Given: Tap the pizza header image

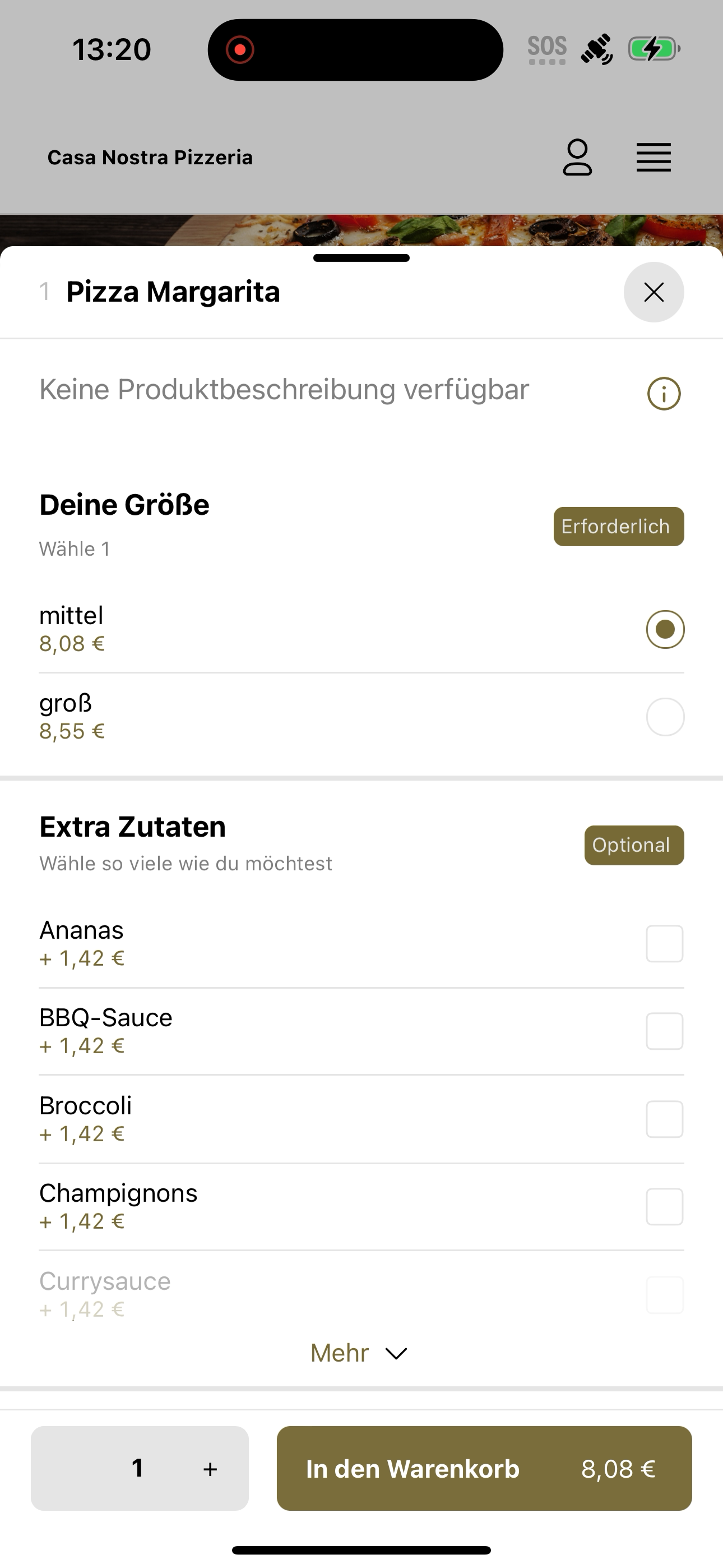Looking at the screenshot, I should (x=361, y=230).
